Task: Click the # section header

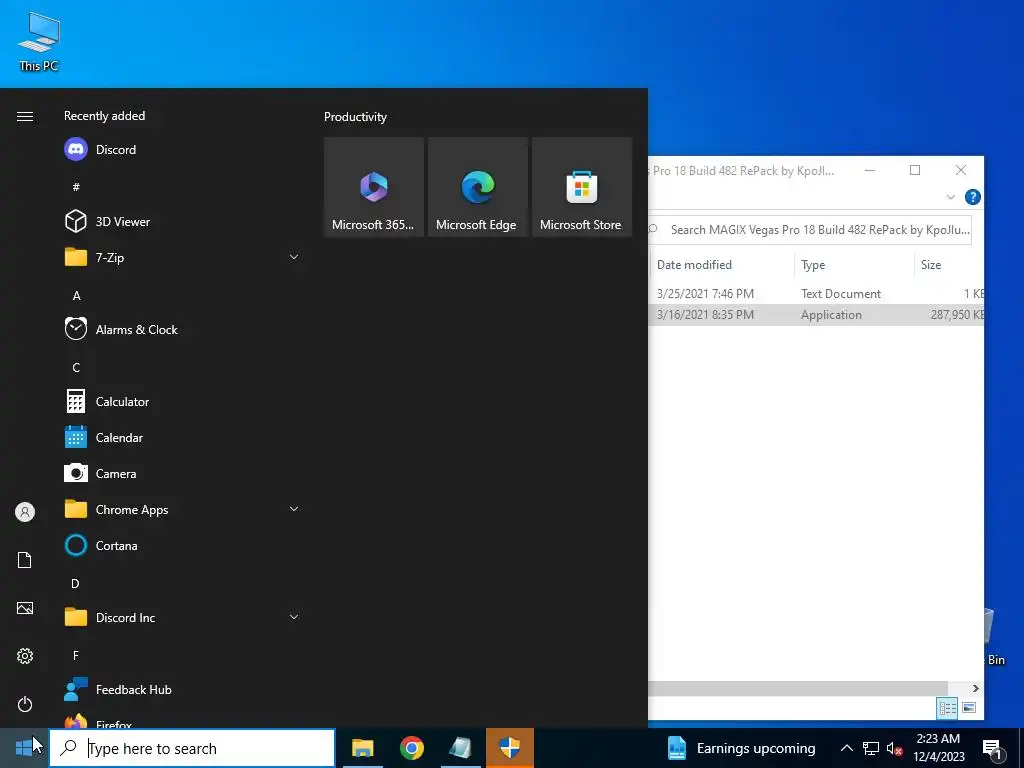Action: (76, 187)
